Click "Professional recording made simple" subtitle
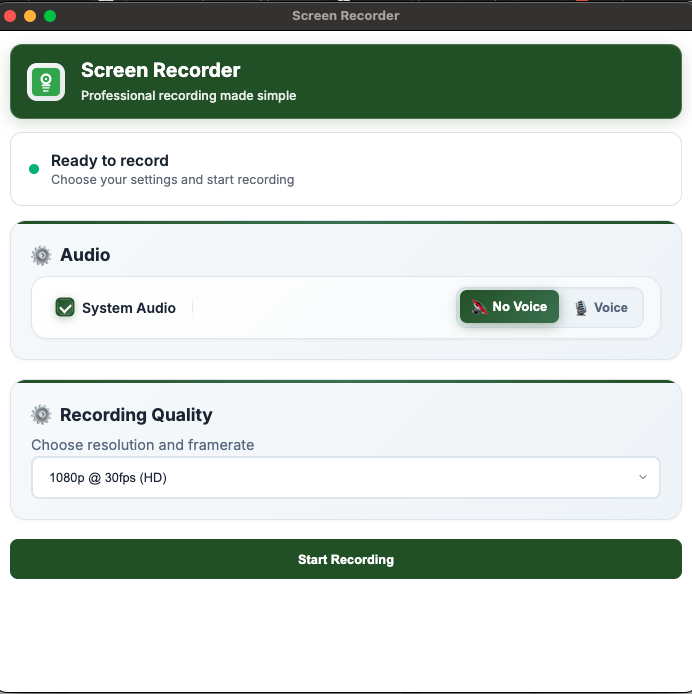 click(189, 96)
